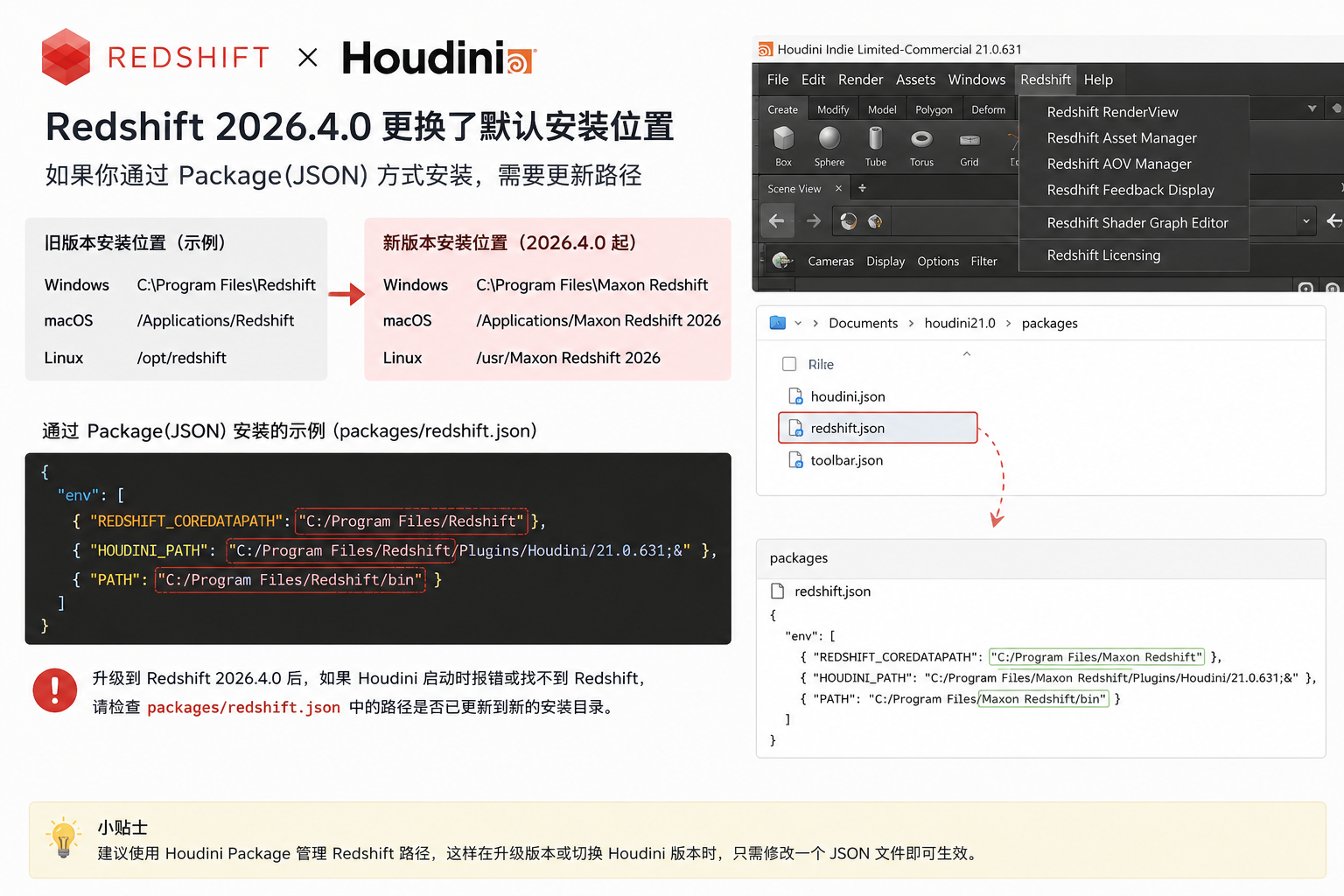Create a Grid with the shelf tool
Screen dimensions: 1344x896
969,145
